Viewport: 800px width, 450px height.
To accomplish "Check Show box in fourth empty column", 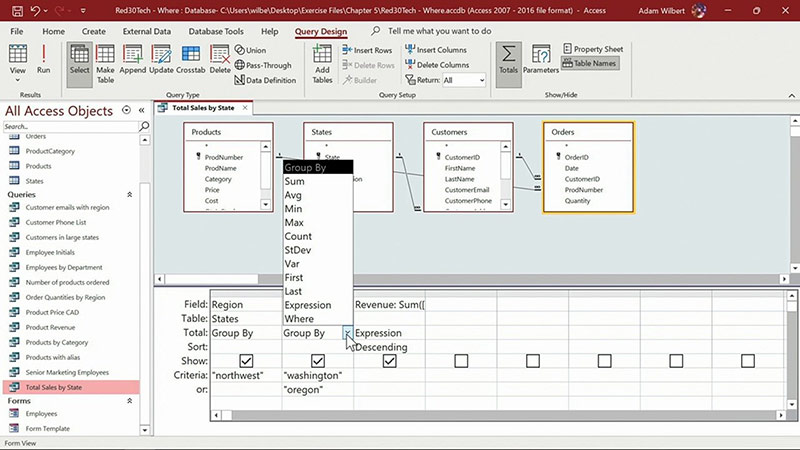I will [x=676, y=361].
